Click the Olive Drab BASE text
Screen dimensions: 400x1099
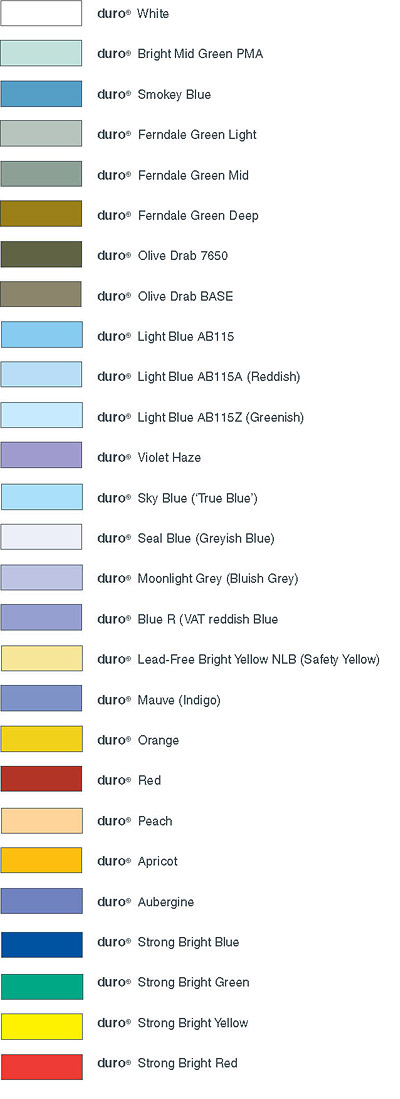(185, 296)
